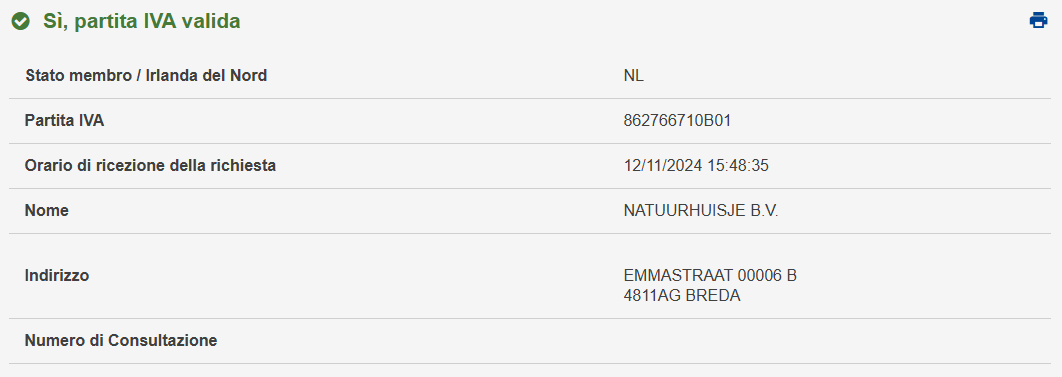Select the member state value NL
1062x377 pixels.
coord(633,76)
